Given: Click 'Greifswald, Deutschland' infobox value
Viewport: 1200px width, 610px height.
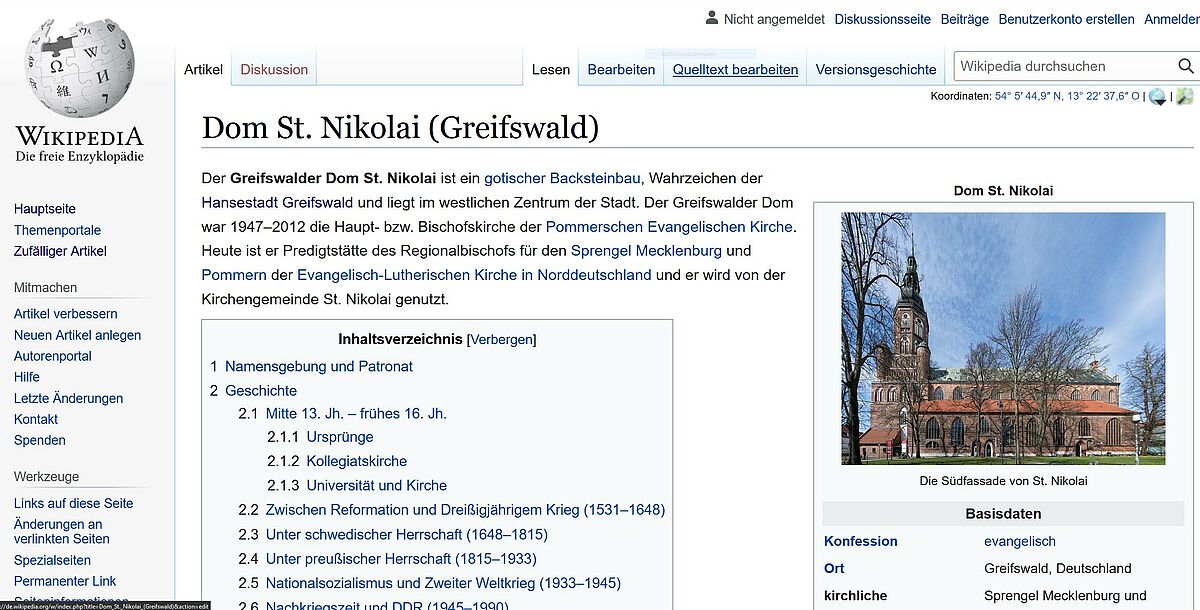Looking at the screenshot, I should point(1058,568).
